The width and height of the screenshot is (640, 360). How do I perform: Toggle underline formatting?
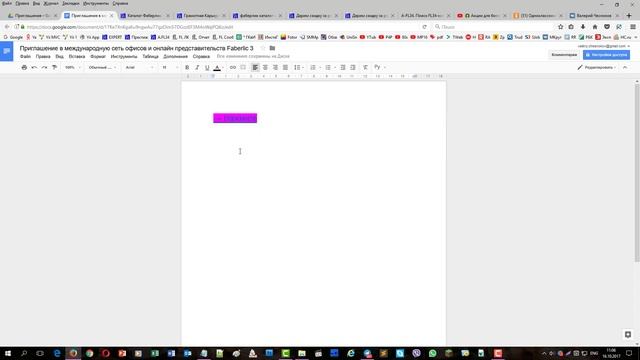point(207,67)
